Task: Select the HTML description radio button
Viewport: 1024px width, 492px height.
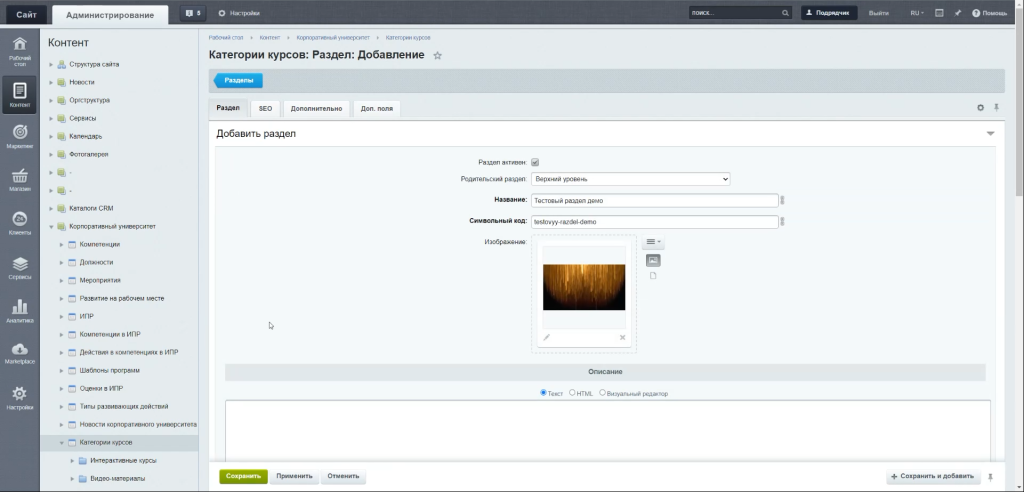Action: pos(572,393)
